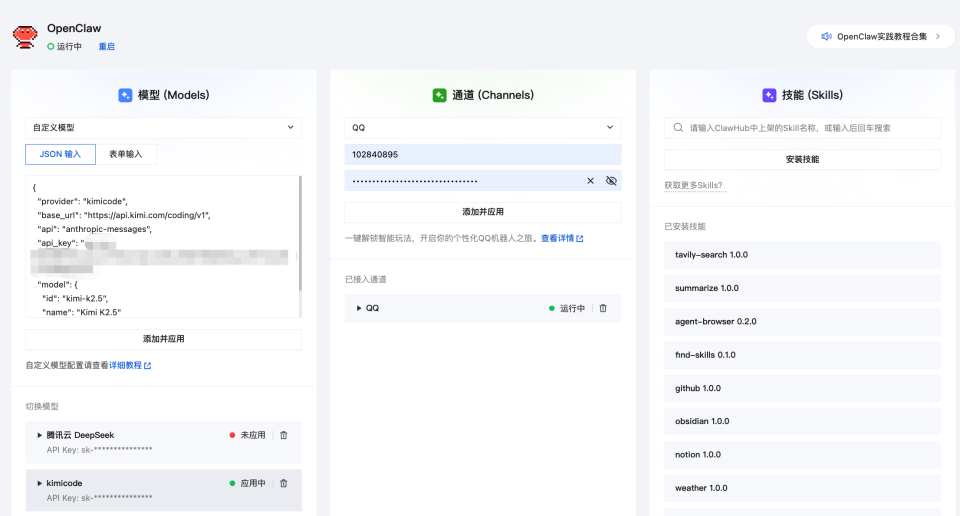Click the OpenClaw red crab logo
The image size is (960, 516).
tap(25, 37)
